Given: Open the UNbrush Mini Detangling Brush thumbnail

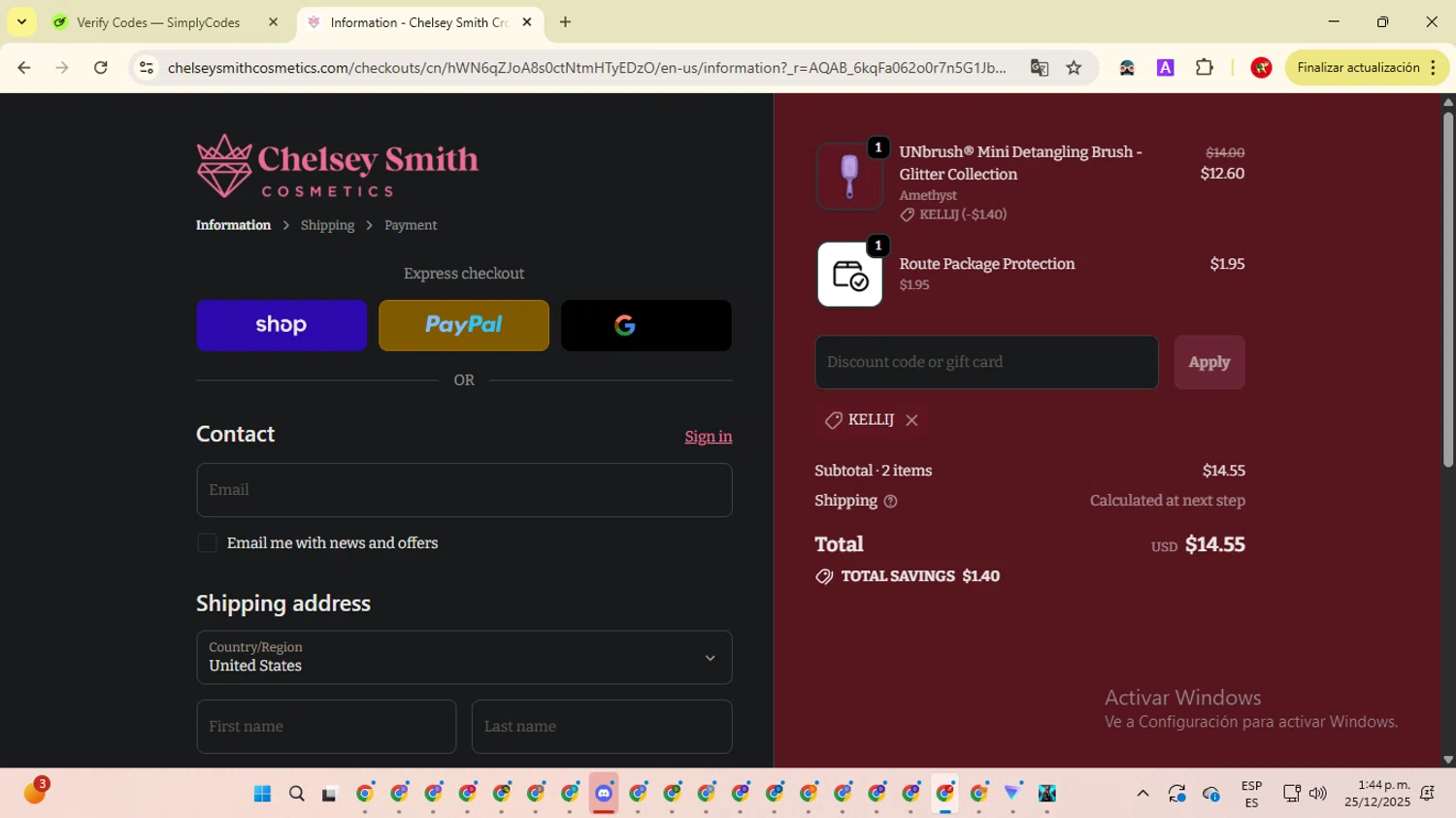Looking at the screenshot, I should [x=849, y=176].
